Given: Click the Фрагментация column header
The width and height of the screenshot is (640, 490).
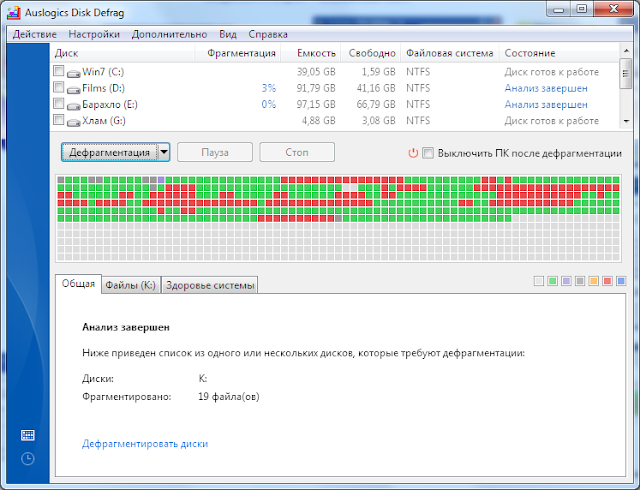Looking at the screenshot, I should coord(238,53).
